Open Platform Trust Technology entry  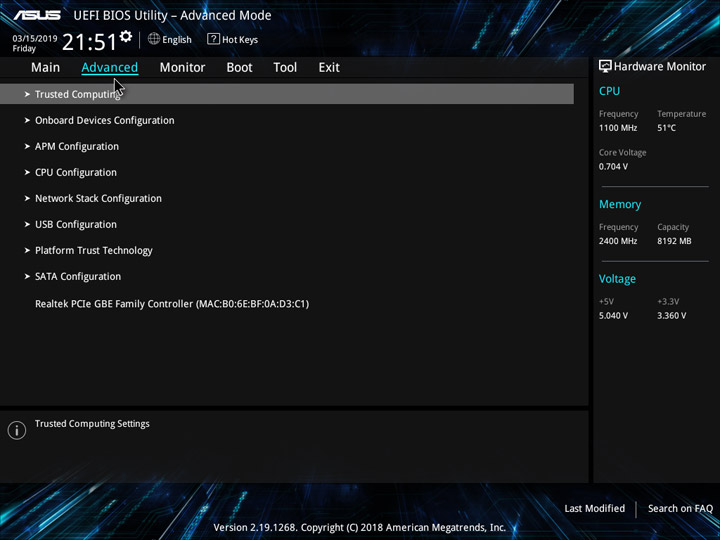94,251
